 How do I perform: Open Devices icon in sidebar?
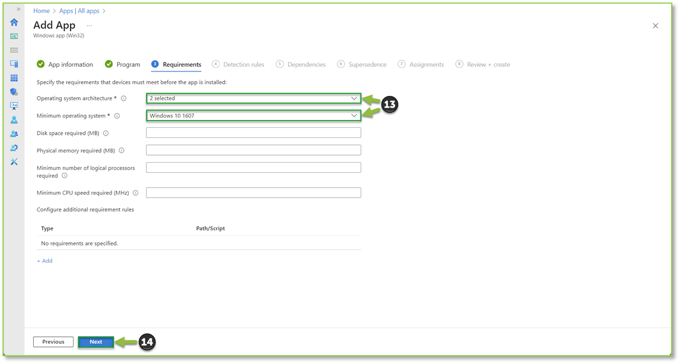coord(14,64)
